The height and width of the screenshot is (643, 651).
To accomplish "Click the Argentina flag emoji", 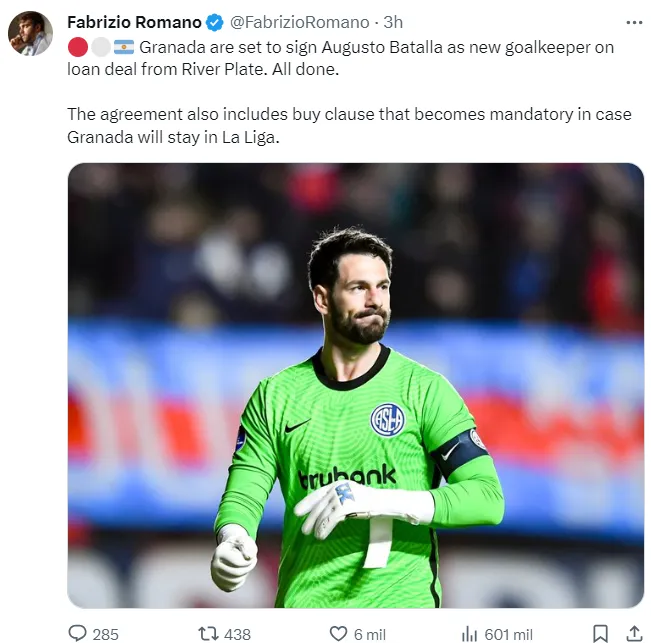I will 124,47.
